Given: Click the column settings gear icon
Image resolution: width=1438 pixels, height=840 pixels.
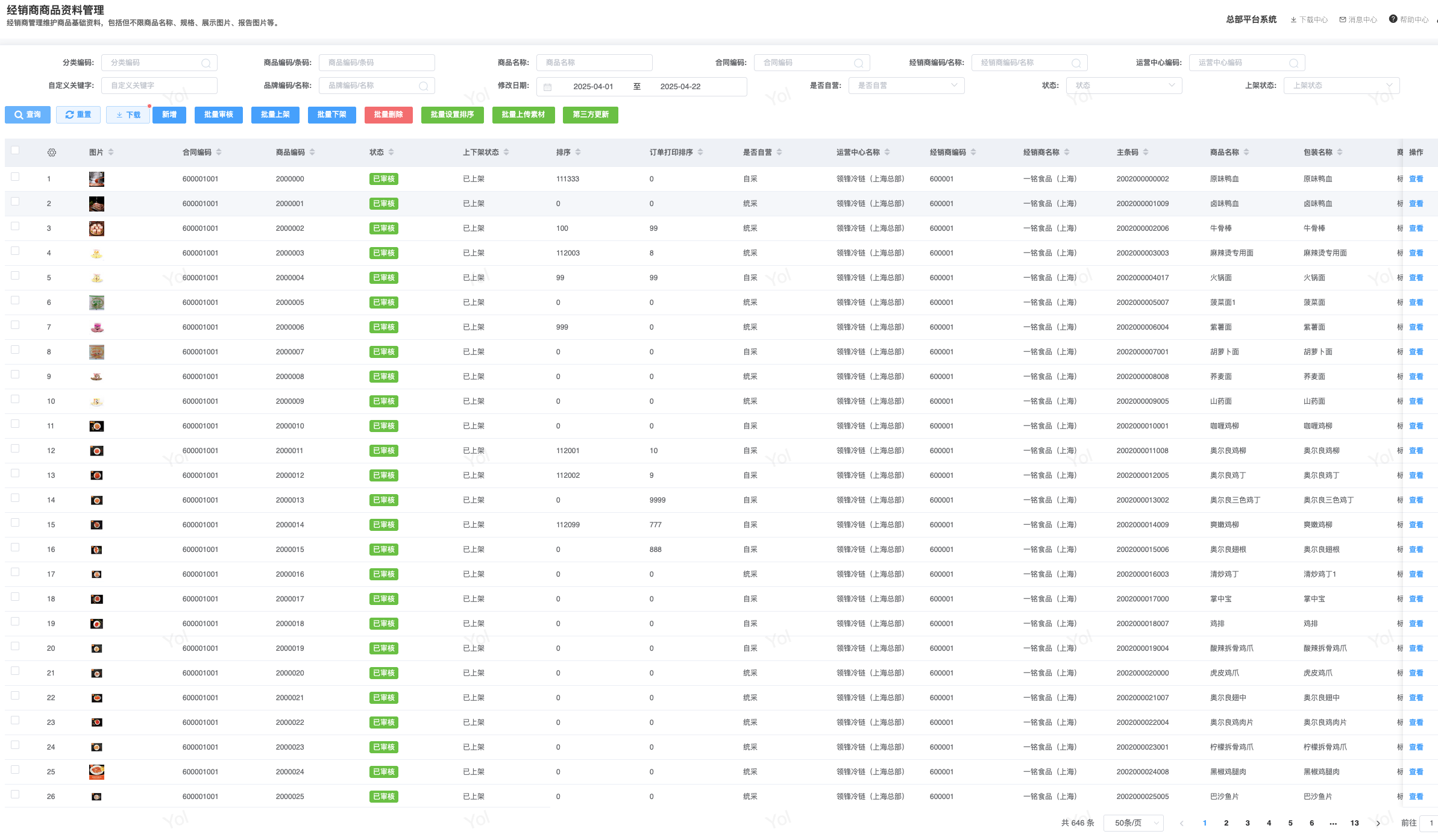Looking at the screenshot, I should pos(52,152).
